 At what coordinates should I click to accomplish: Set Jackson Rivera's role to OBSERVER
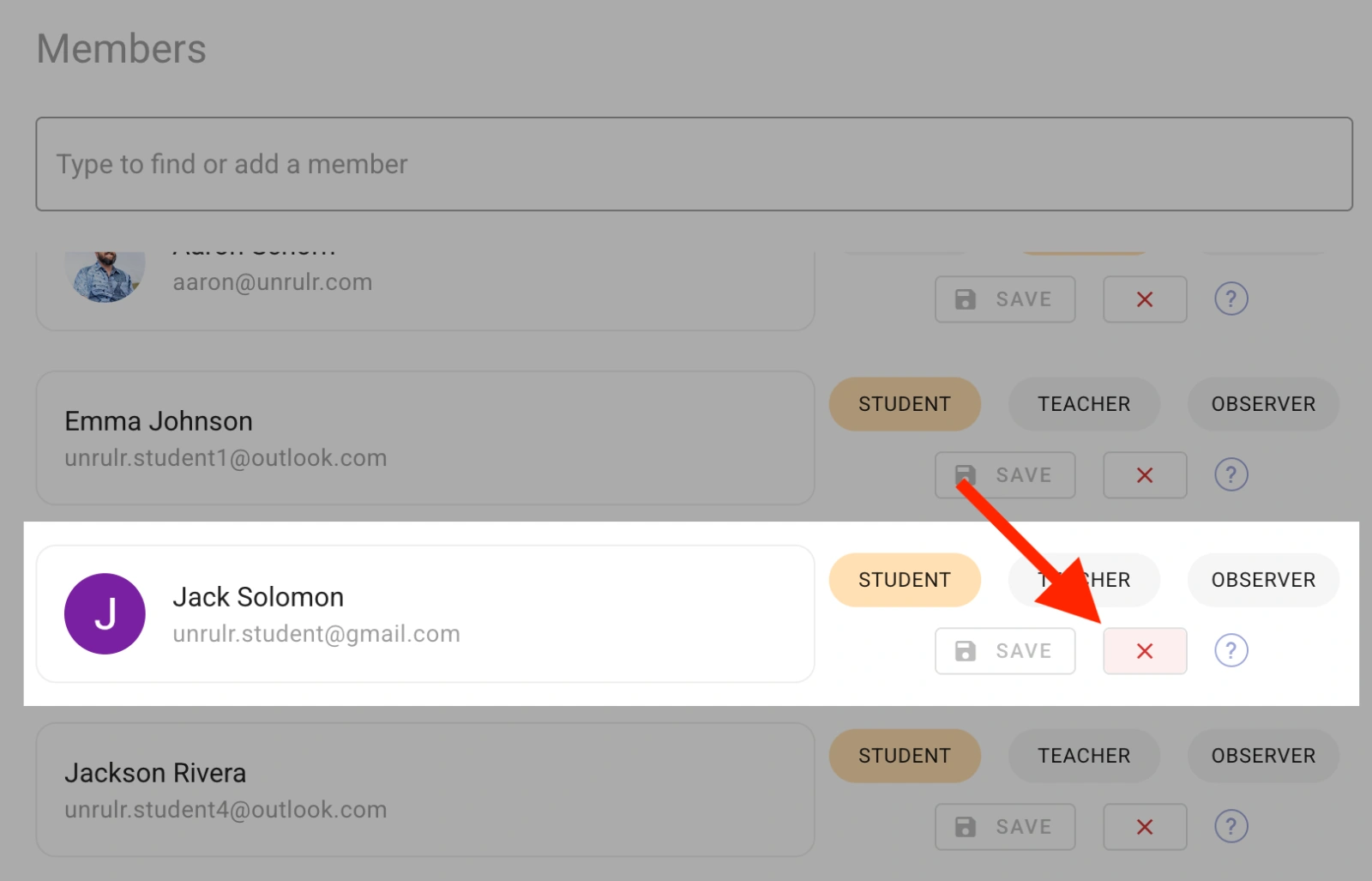pos(1262,756)
